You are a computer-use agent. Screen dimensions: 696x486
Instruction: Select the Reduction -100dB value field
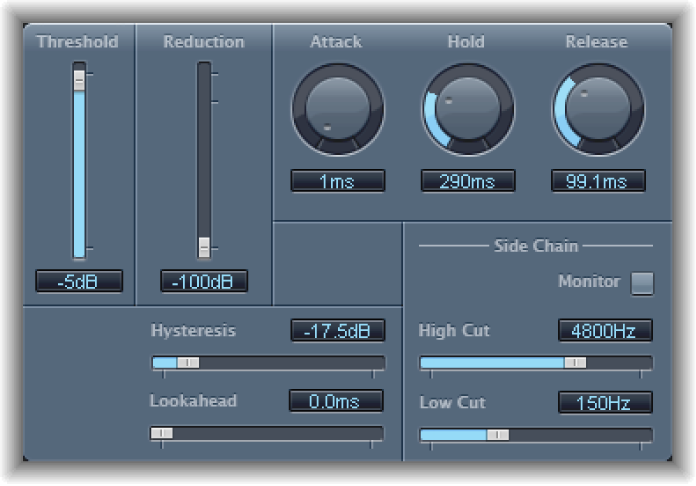(x=204, y=281)
